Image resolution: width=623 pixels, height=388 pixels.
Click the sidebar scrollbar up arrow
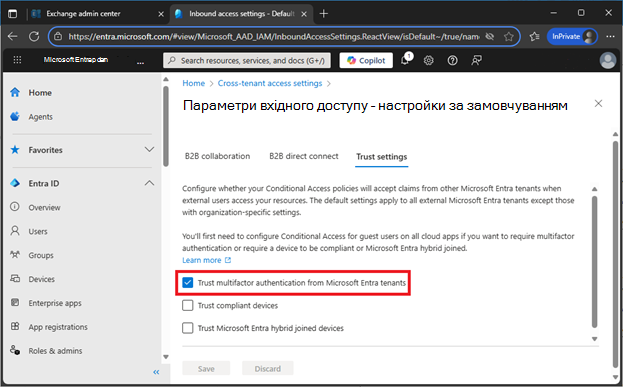click(x=166, y=79)
